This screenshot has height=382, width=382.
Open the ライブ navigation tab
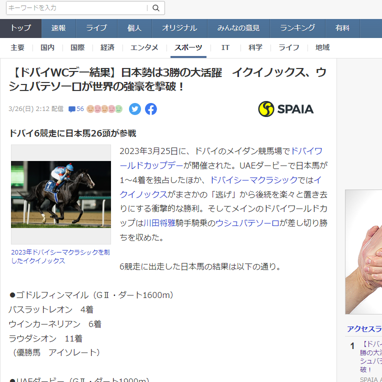tap(97, 28)
